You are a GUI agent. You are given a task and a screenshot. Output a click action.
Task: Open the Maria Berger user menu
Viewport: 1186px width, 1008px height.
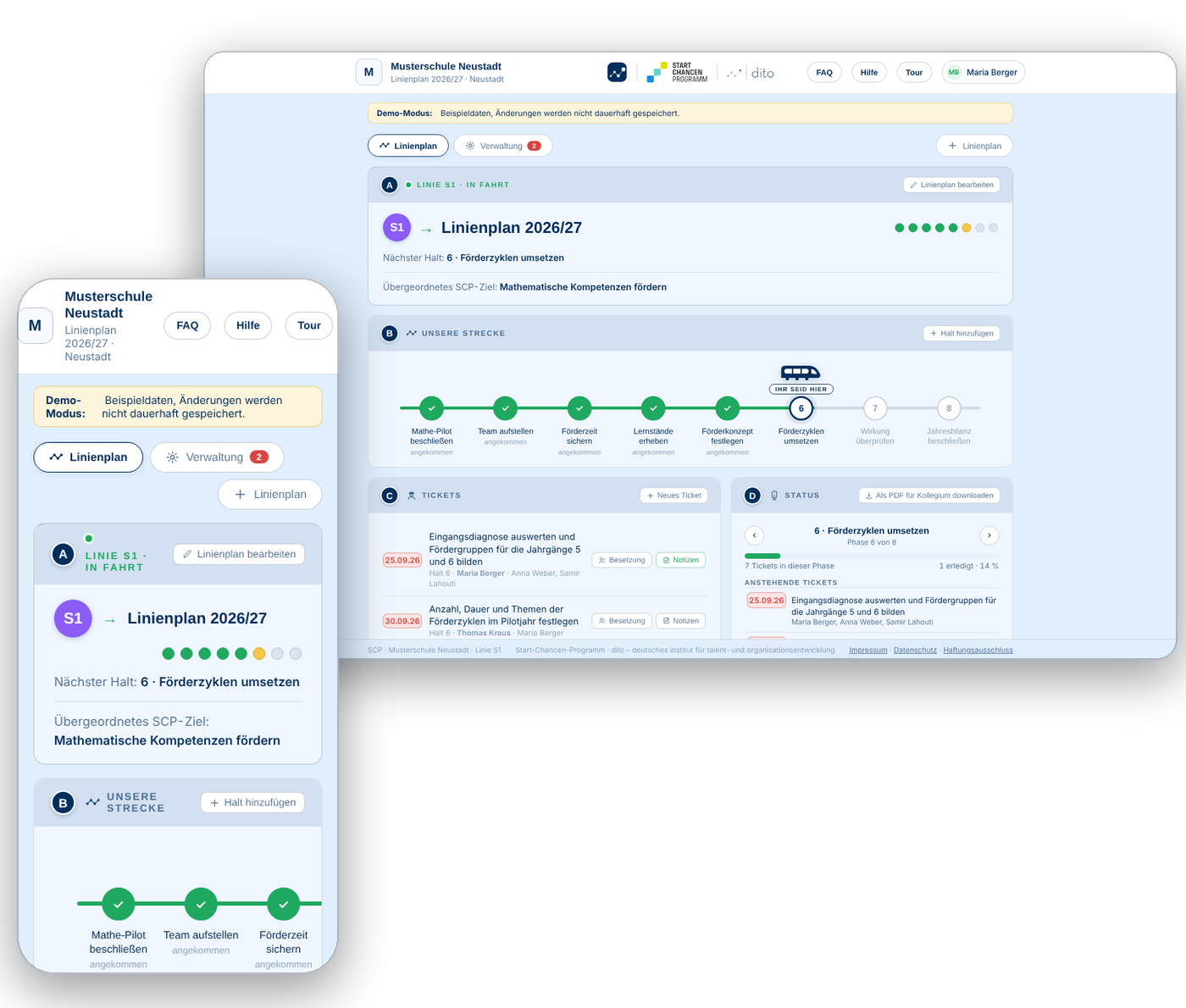tap(984, 73)
